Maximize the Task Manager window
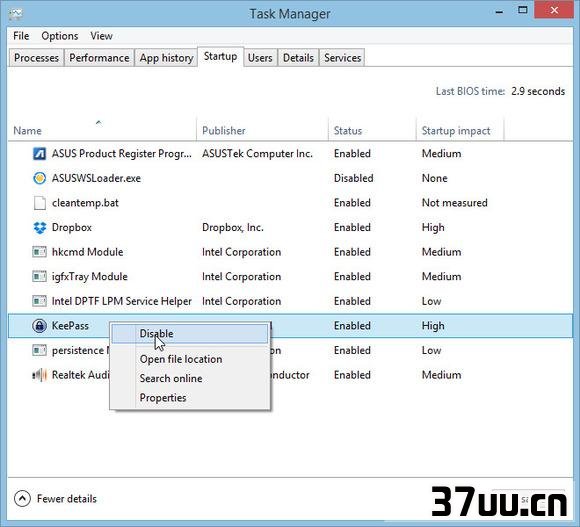 coord(523,10)
